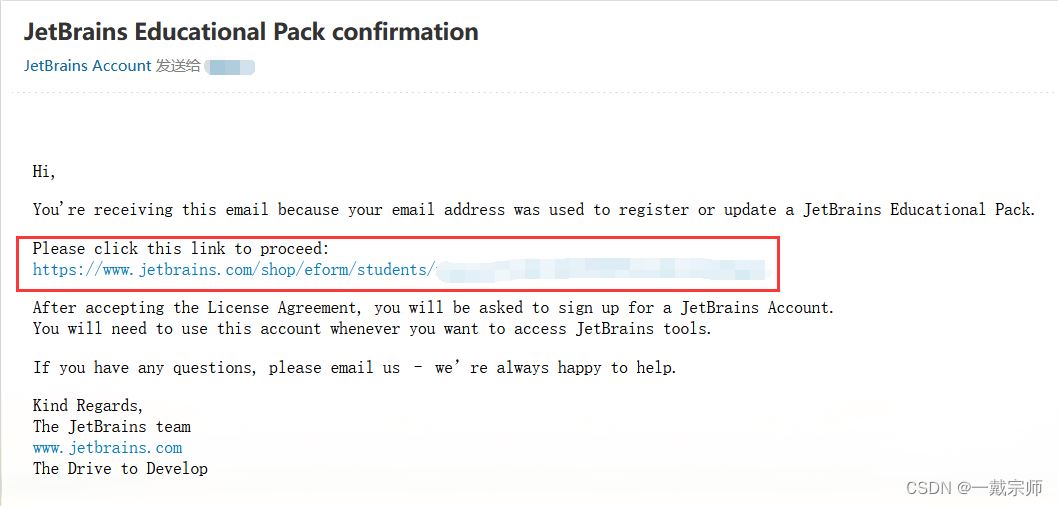Visit www.jetbrains.com link in signature

pyautogui.click(x=107, y=448)
